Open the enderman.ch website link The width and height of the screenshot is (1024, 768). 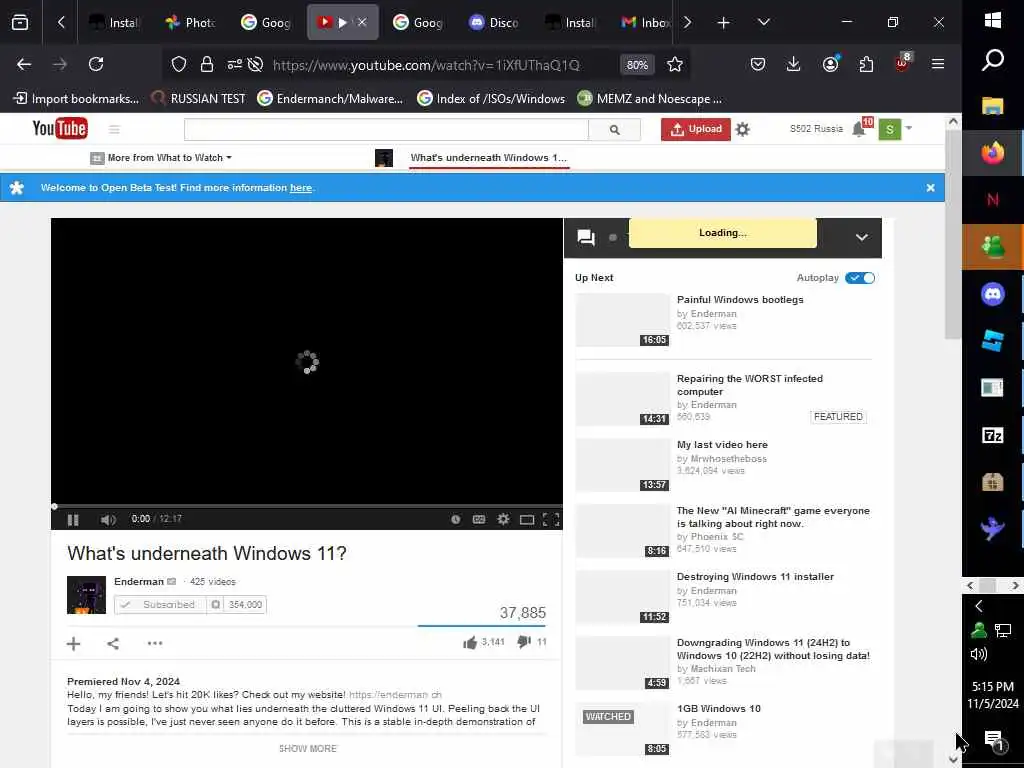tap(395, 695)
